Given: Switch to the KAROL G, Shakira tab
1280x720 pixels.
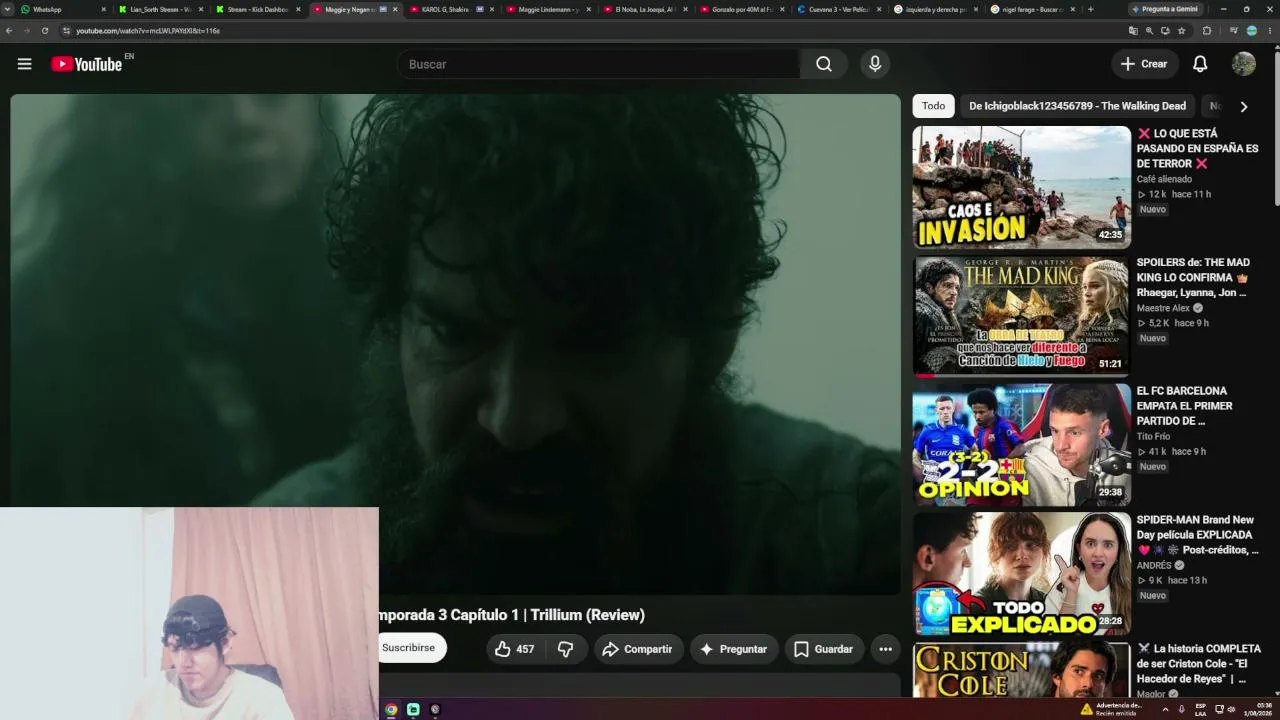Looking at the screenshot, I should 451,9.
